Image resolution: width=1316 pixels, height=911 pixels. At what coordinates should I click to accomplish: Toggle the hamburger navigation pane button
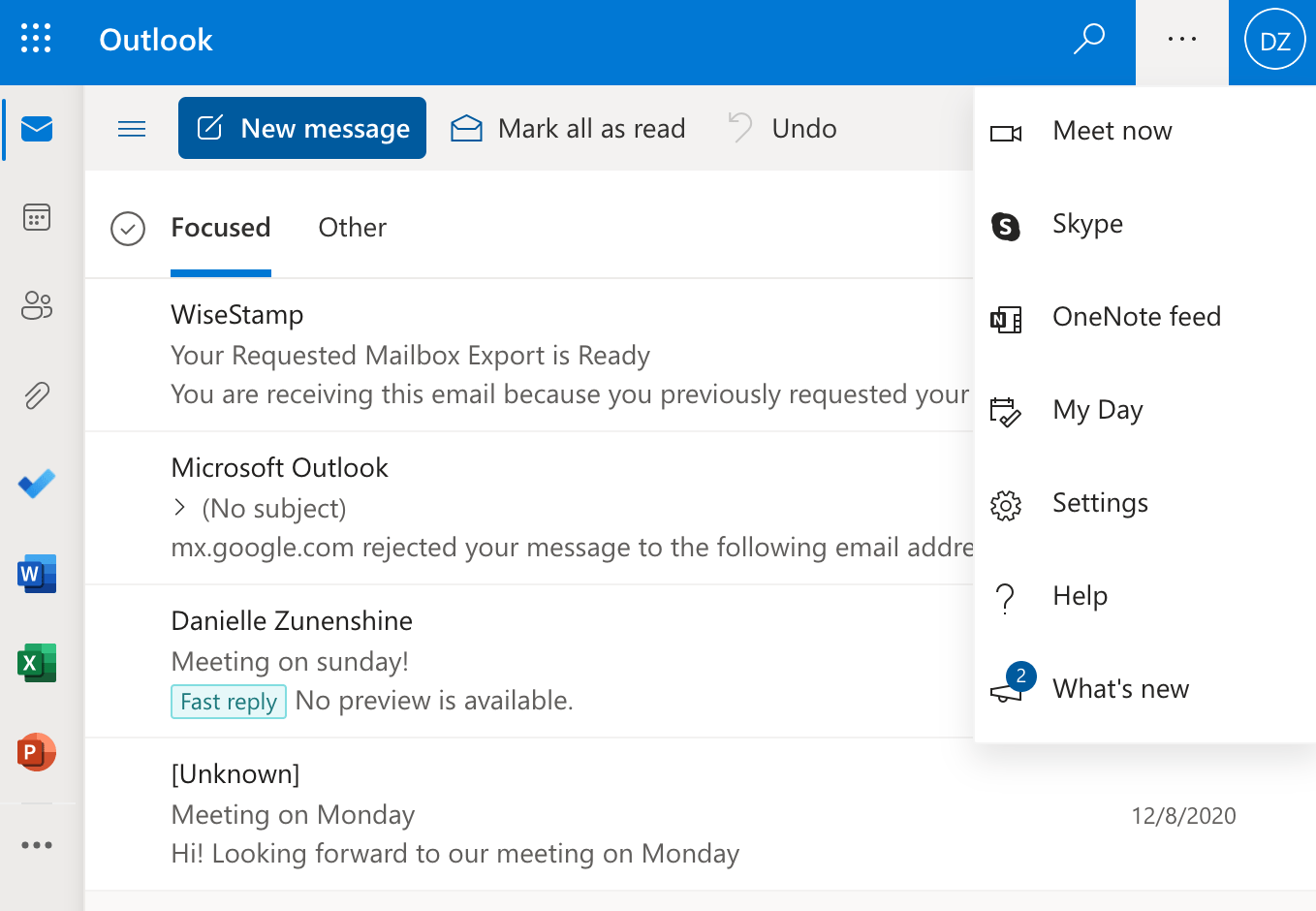pos(132,128)
